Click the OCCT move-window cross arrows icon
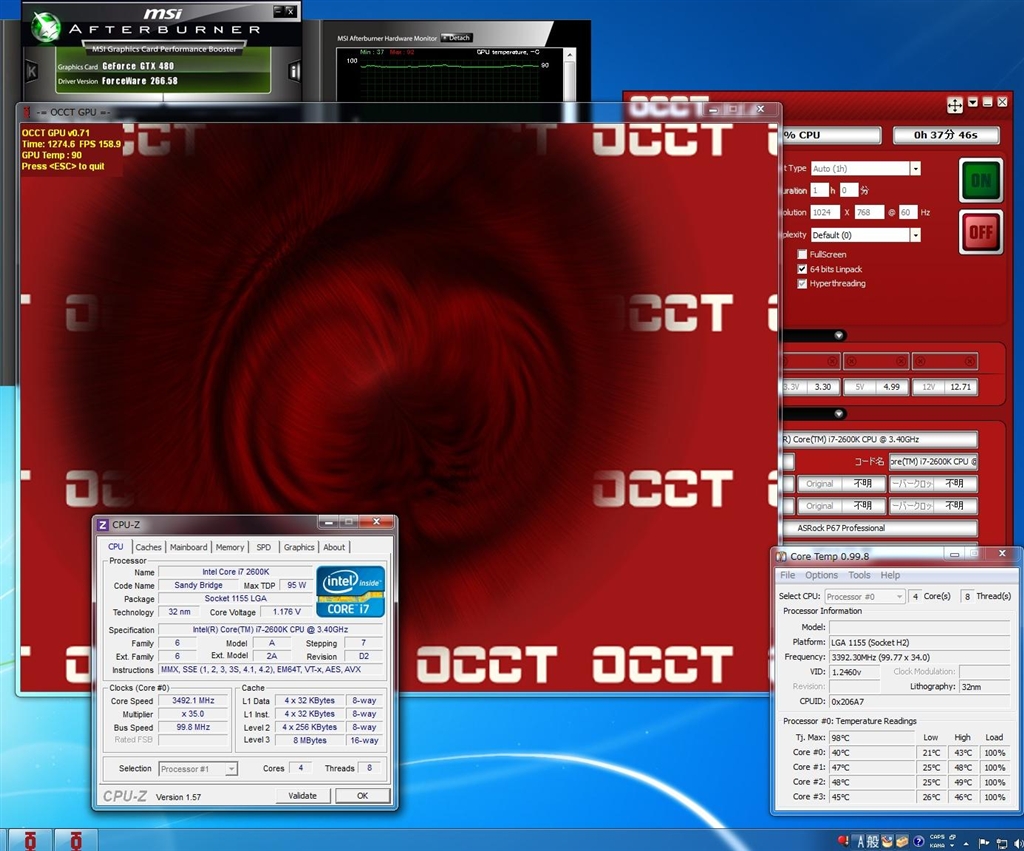Image resolution: width=1024 pixels, height=851 pixels. pyautogui.click(x=954, y=105)
